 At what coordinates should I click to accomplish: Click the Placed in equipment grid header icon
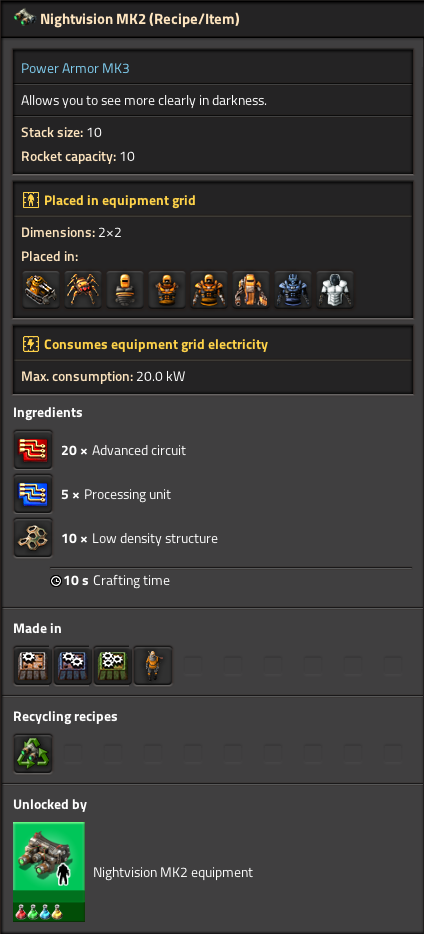tap(30, 200)
